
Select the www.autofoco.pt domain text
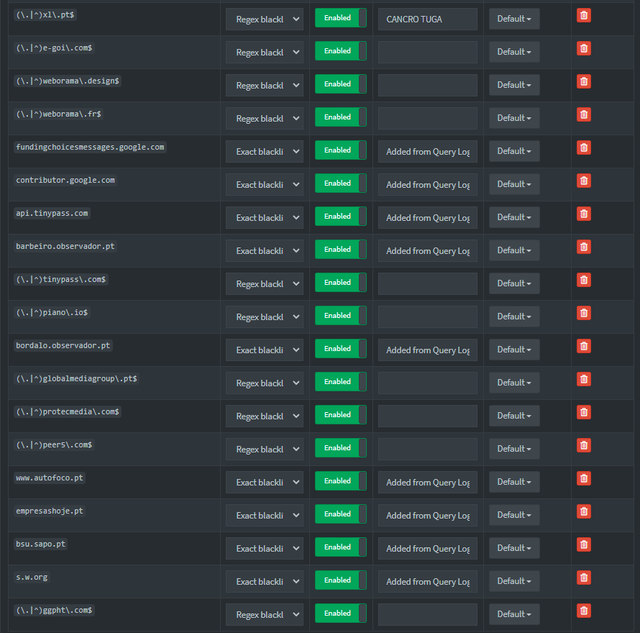49,478
